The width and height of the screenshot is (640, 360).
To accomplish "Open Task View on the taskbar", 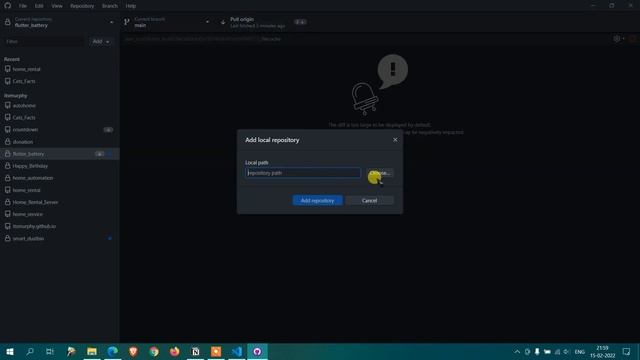I will point(50,351).
